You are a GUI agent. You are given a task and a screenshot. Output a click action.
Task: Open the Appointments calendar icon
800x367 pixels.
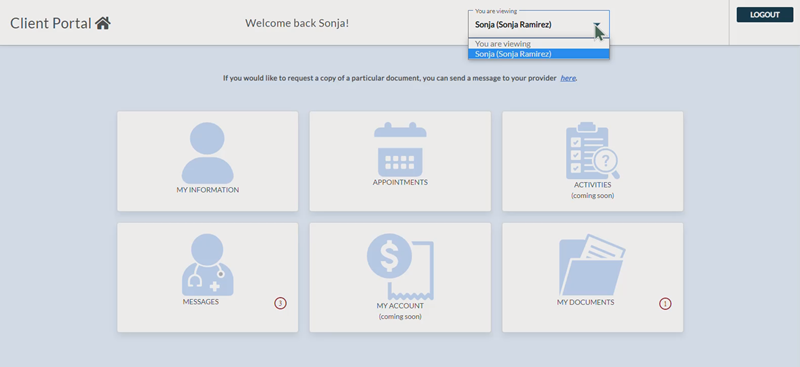pos(400,149)
